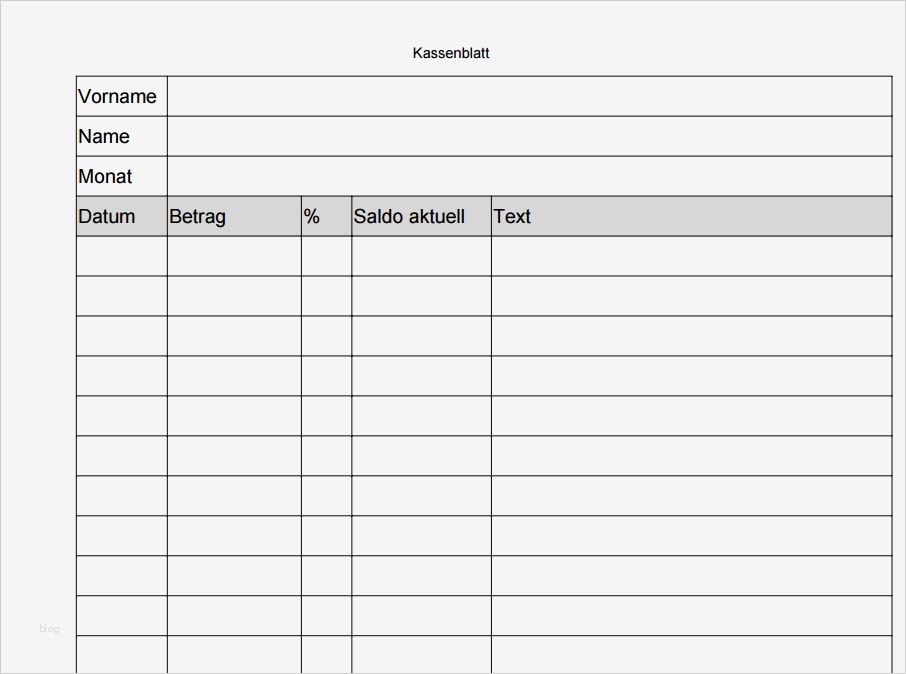Click the % column header
The height and width of the screenshot is (674, 906).
[326, 216]
